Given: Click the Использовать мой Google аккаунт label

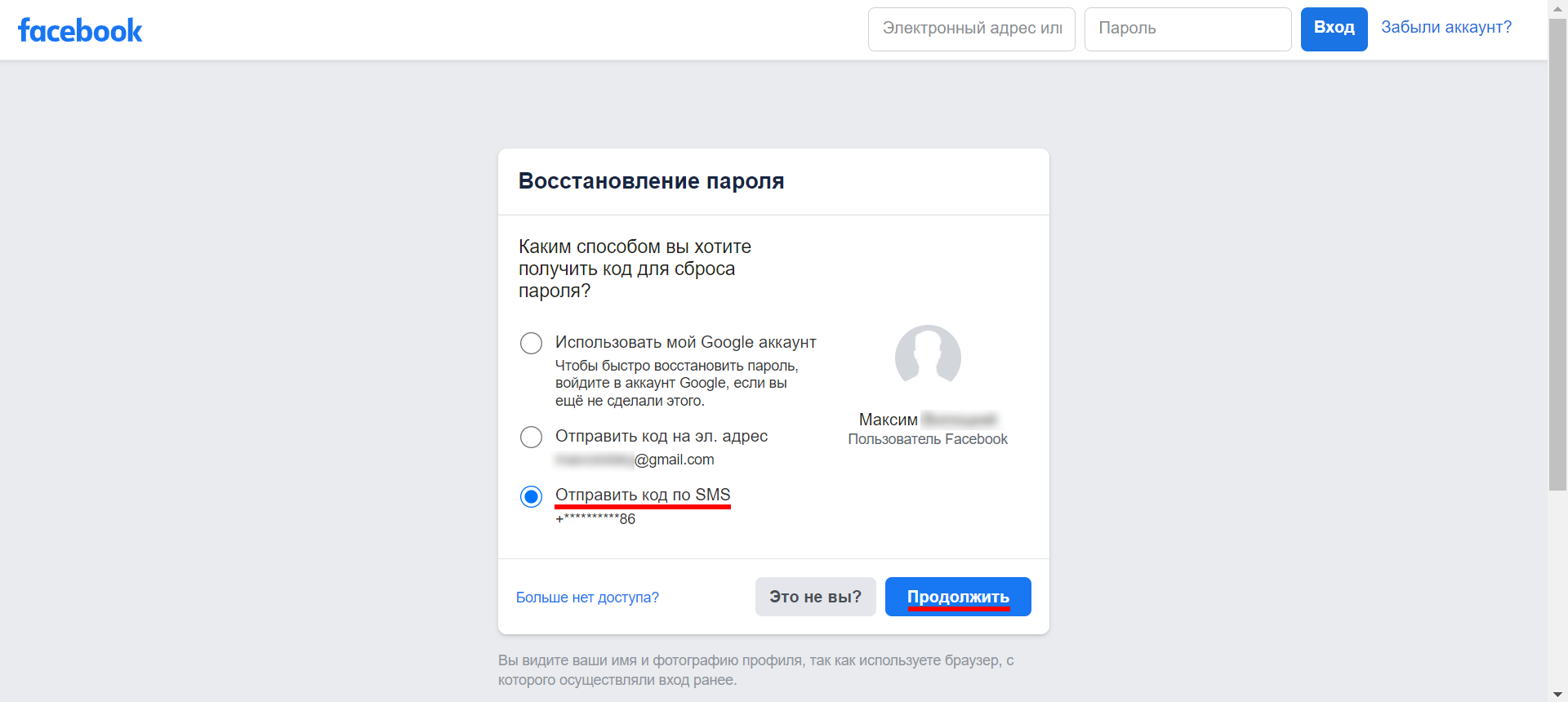Looking at the screenshot, I should pyautogui.click(x=686, y=342).
